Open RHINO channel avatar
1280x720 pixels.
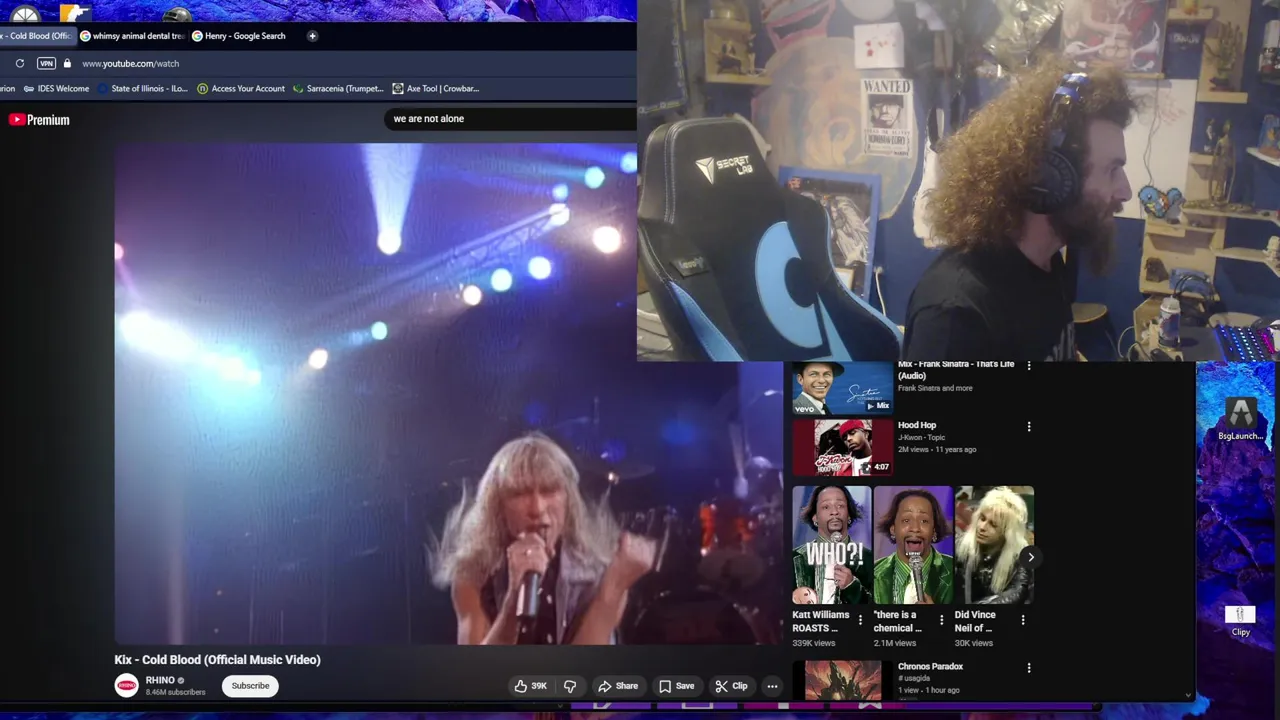pyautogui.click(x=126, y=685)
